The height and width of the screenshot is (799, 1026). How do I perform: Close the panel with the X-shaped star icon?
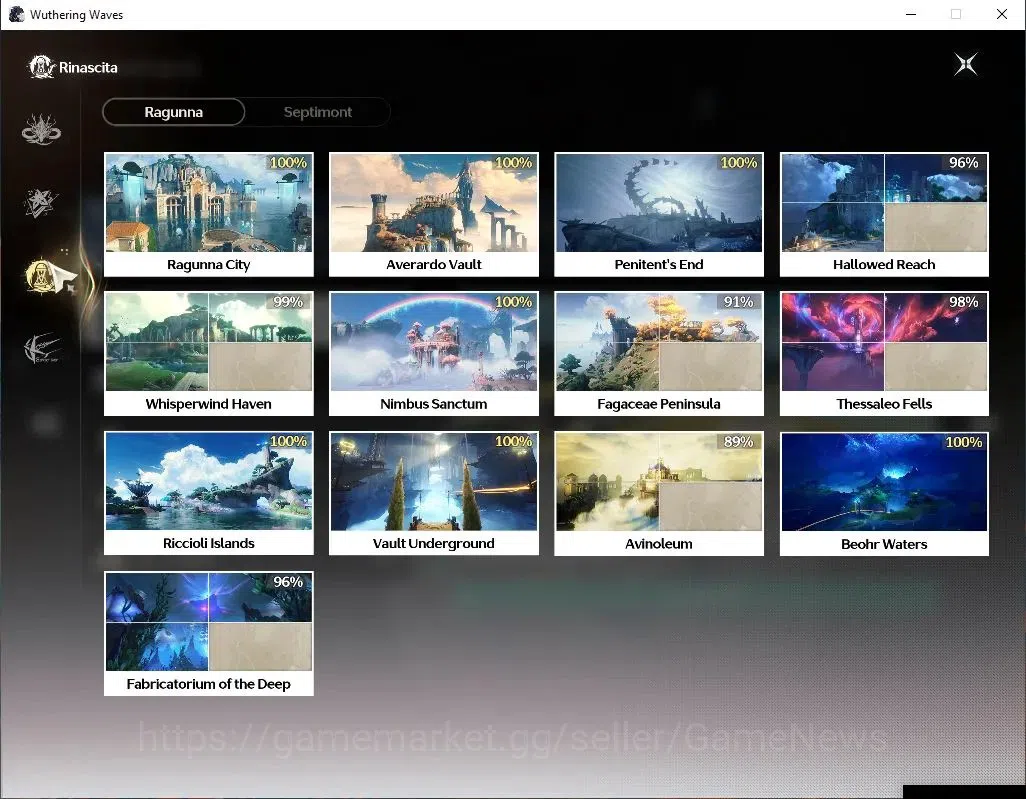point(966,64)
